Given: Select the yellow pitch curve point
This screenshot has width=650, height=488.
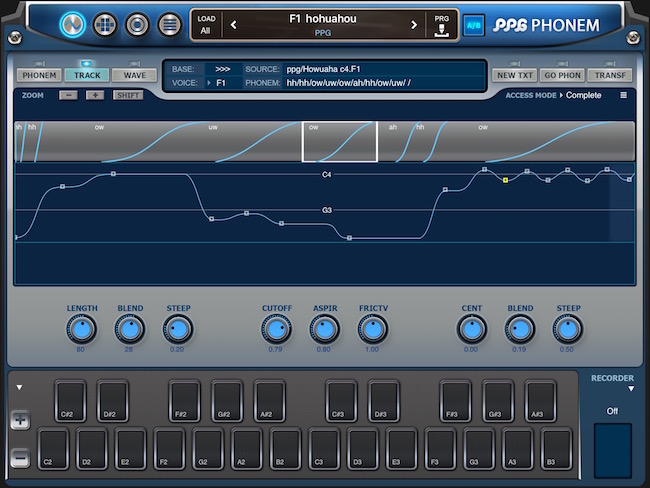Looking at the screenshot, I should pyautogui.click(x=505, y=180).
